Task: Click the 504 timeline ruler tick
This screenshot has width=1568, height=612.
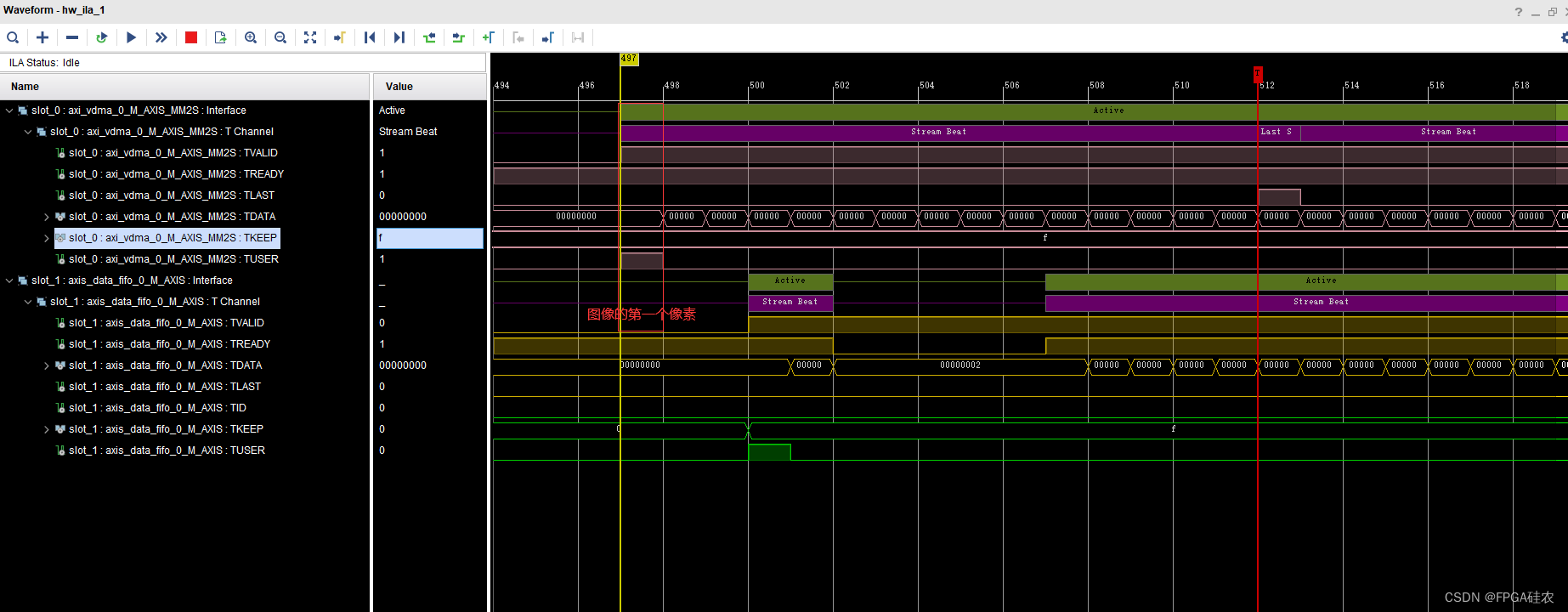Action: click(x=926, y=86)
